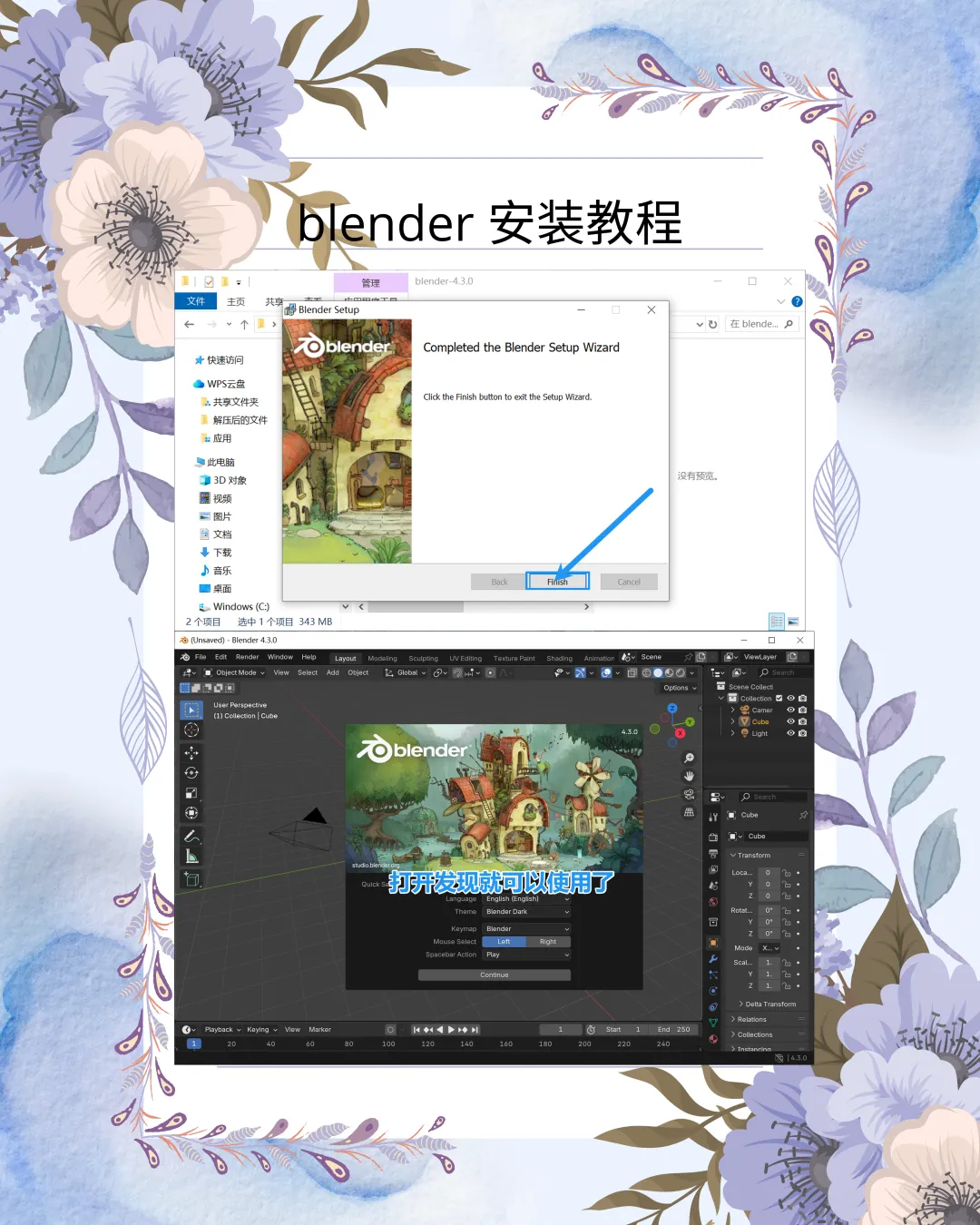Open the wrench Modifiers properties tab
980x1225 pixels.
click(x=713, y=959)
